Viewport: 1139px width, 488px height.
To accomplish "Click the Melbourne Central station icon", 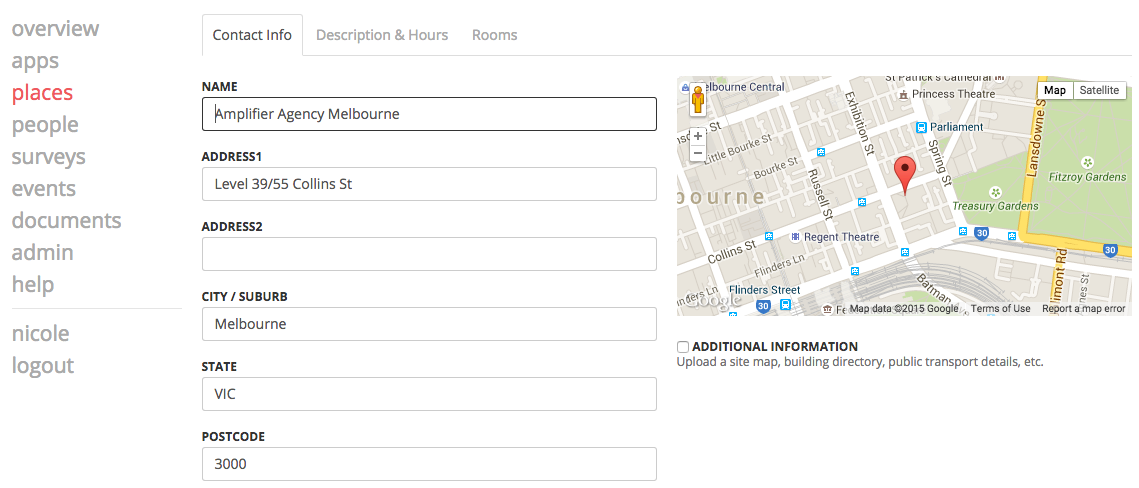I will click(x=685, y=87).
